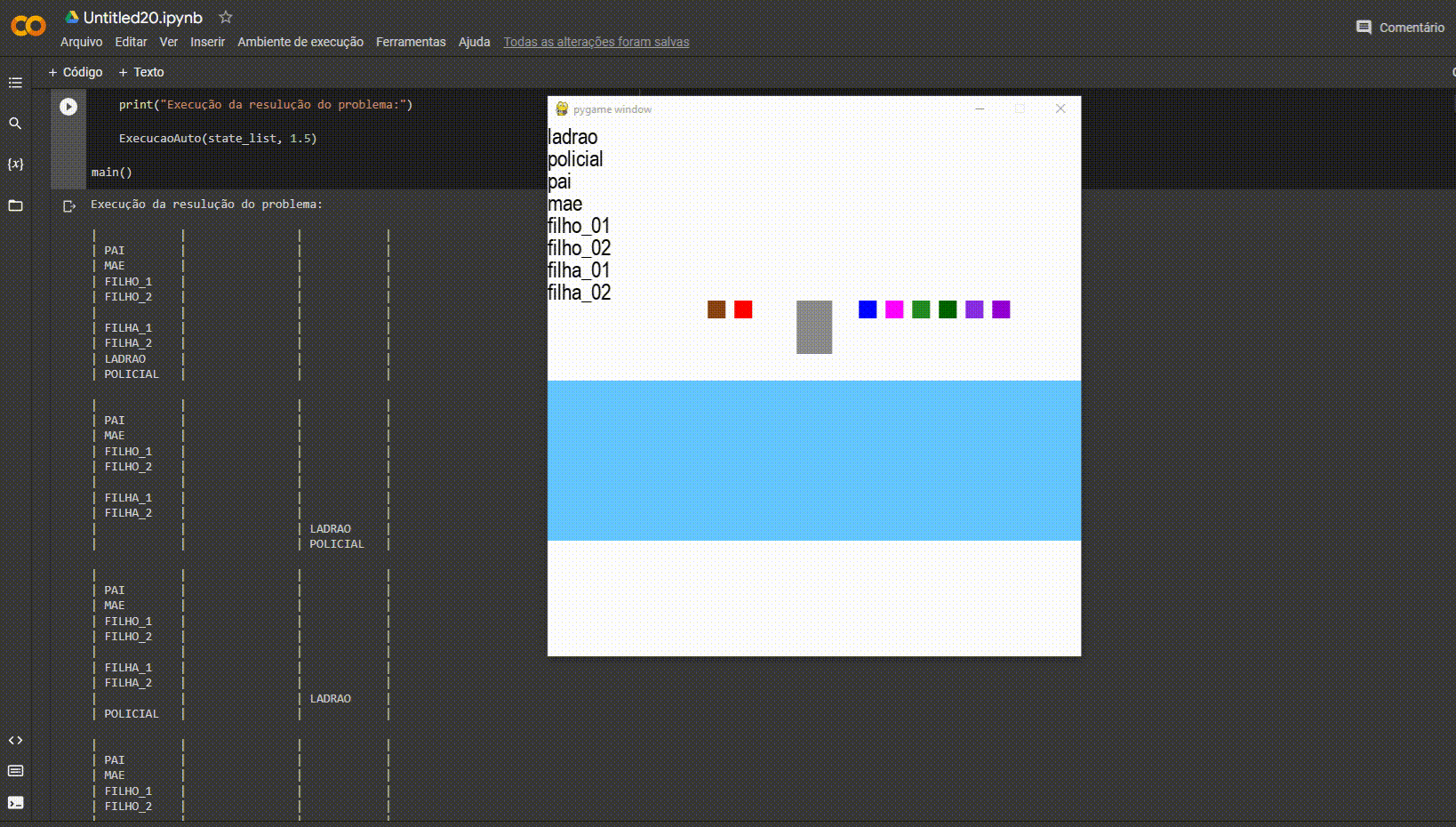Open the Ambiente de execução menu
The height and width of the screenshot is (827, 1456).
click(x=300, y=42)
